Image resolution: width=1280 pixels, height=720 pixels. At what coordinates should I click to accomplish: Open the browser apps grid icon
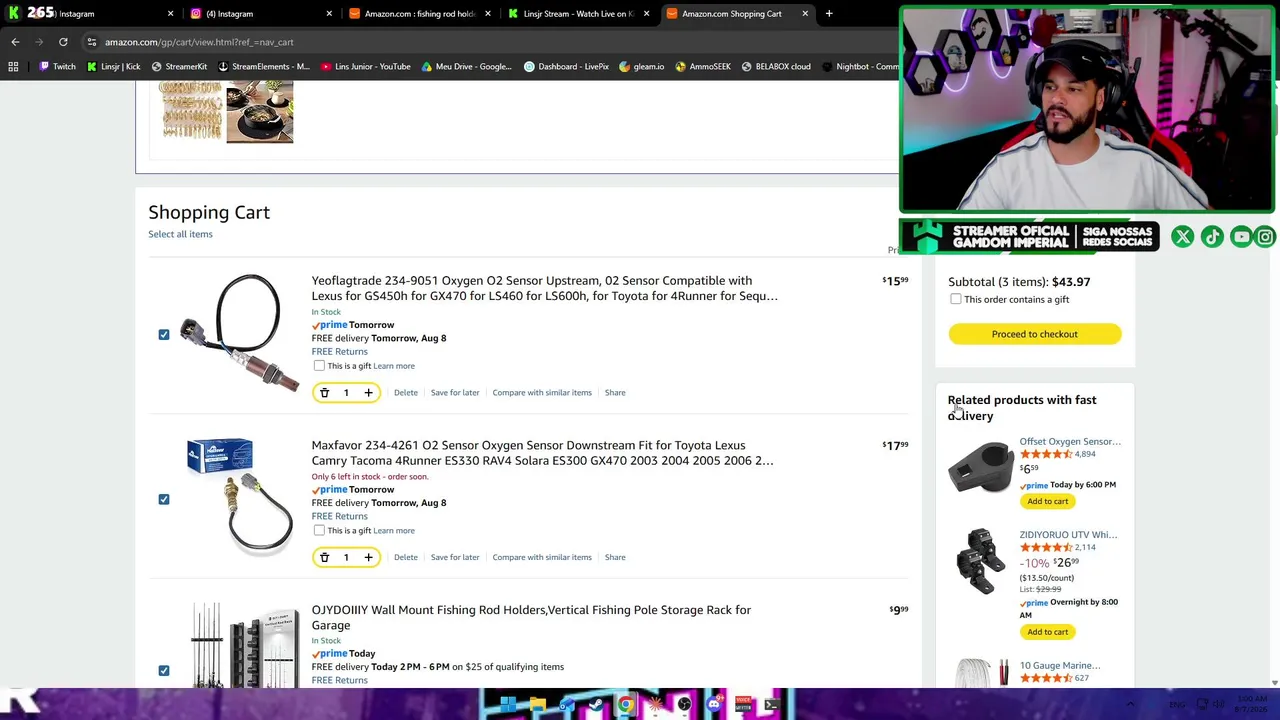[13, 67]
